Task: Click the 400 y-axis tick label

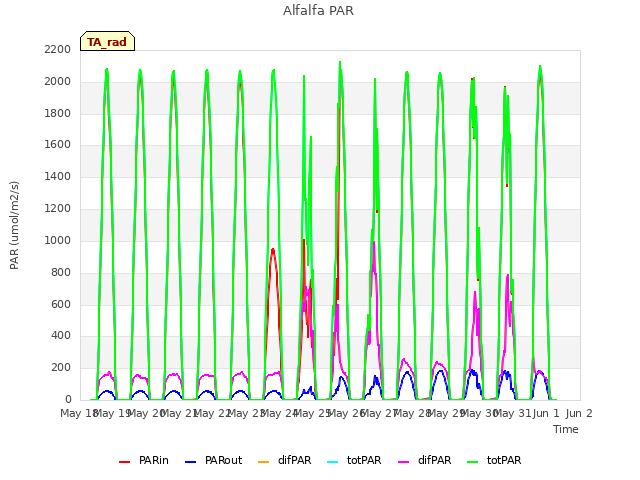Action: coord(61,336)
